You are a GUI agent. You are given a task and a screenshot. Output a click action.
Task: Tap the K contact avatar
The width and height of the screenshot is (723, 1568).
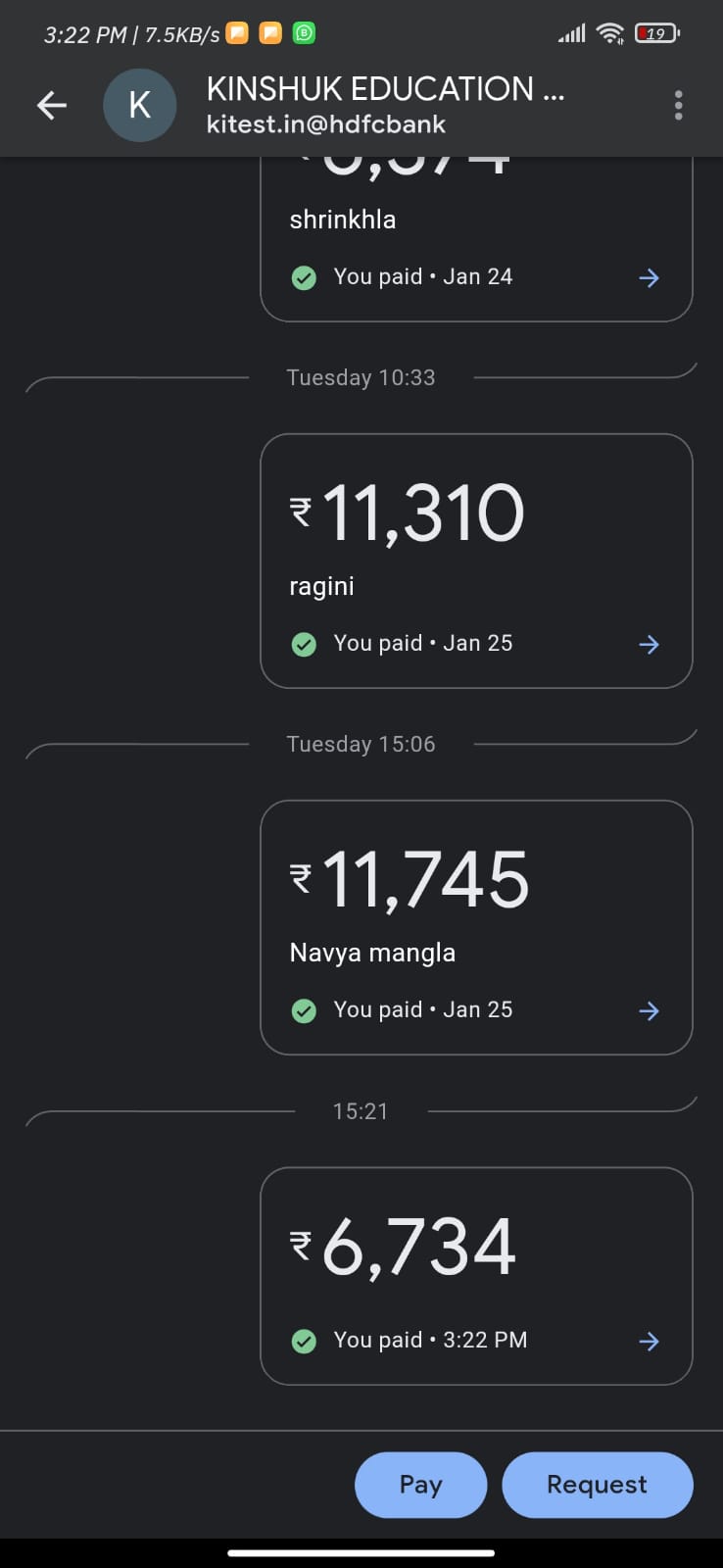point(140,105)
